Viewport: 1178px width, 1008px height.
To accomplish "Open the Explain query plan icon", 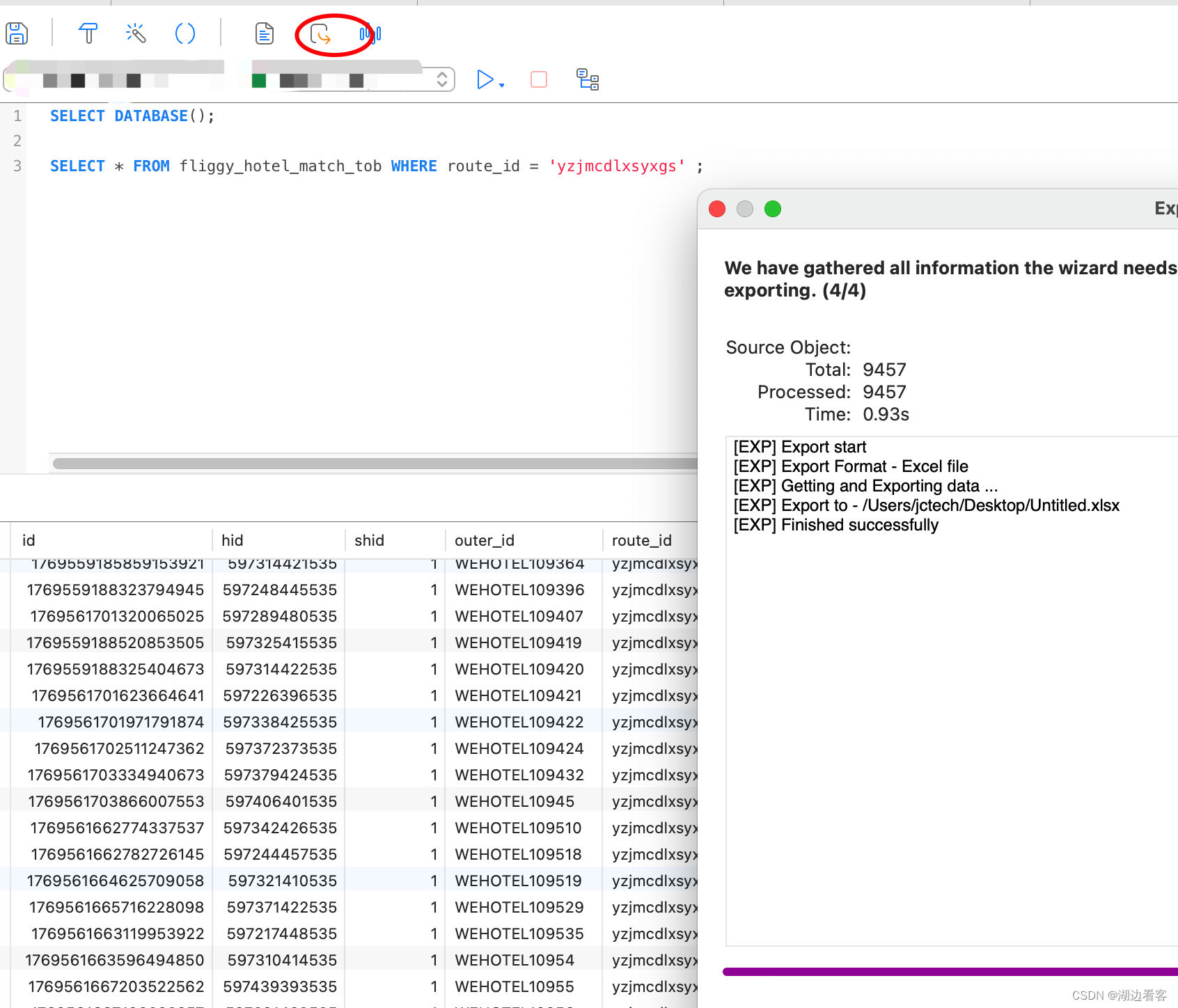I will [x=588, y=80].
